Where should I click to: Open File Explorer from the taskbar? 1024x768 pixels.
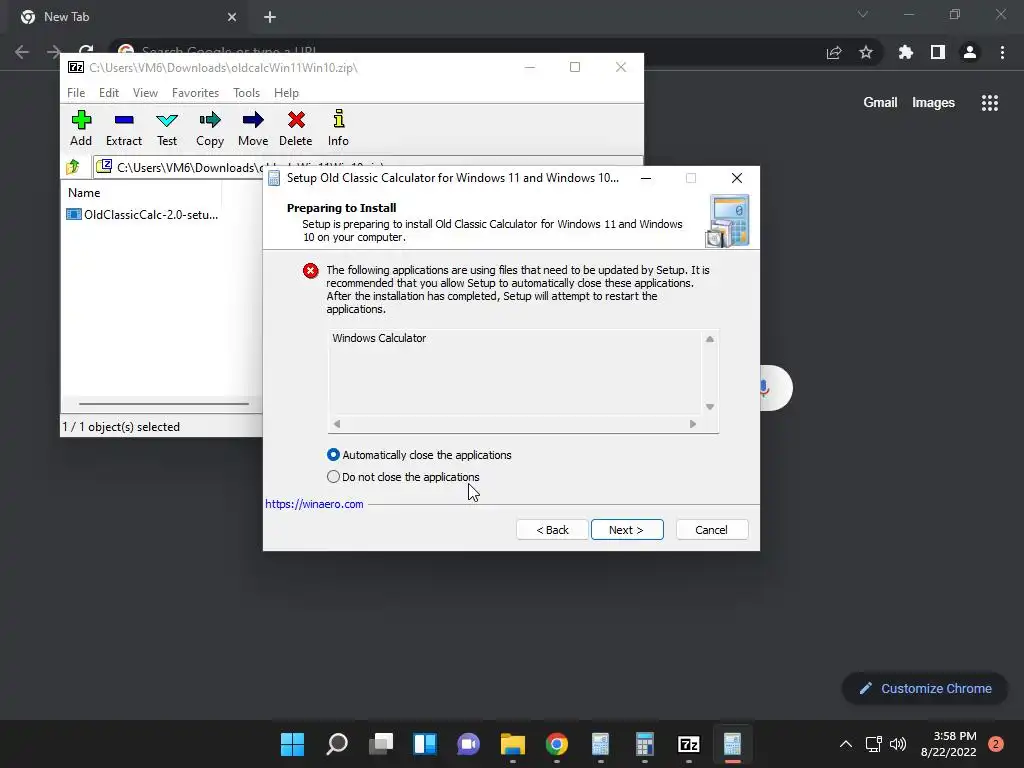tap(513, 744)
